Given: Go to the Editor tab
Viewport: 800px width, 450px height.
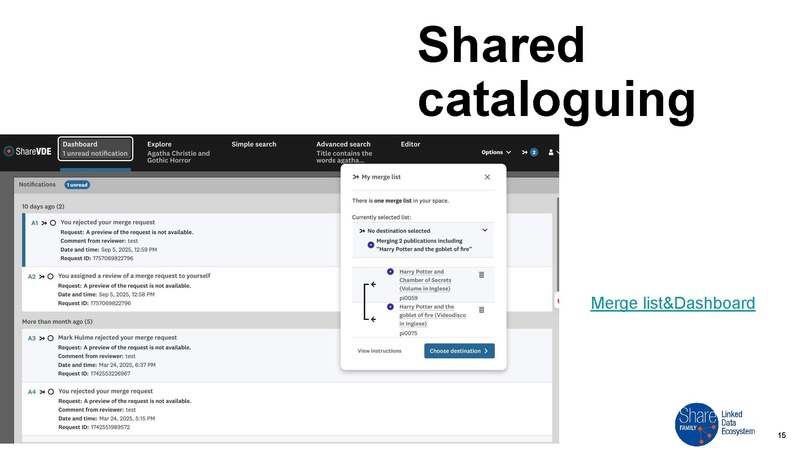Looking at the screenshot, I should (410, 144).
